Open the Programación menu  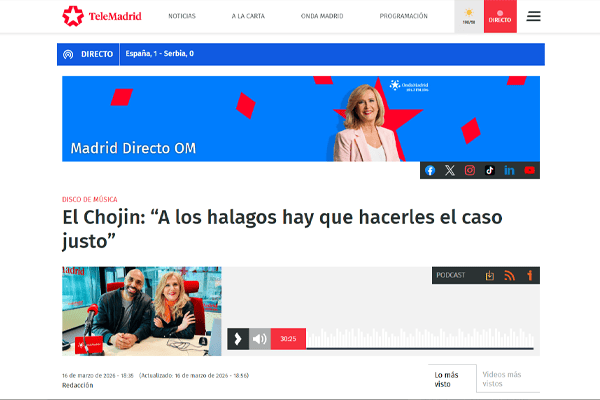pos(403,16)
